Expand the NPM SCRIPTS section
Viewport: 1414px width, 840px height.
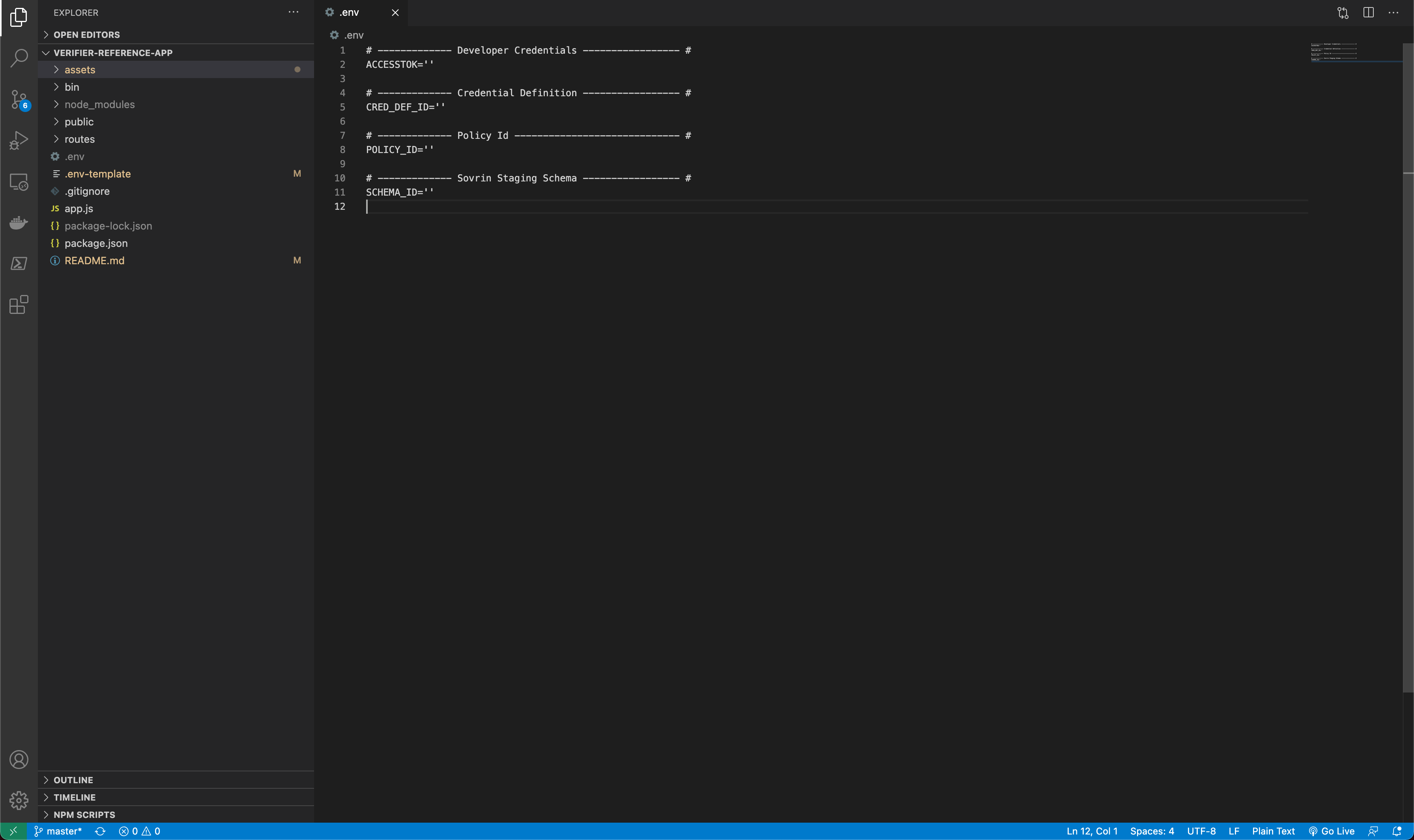click(176, 814)
